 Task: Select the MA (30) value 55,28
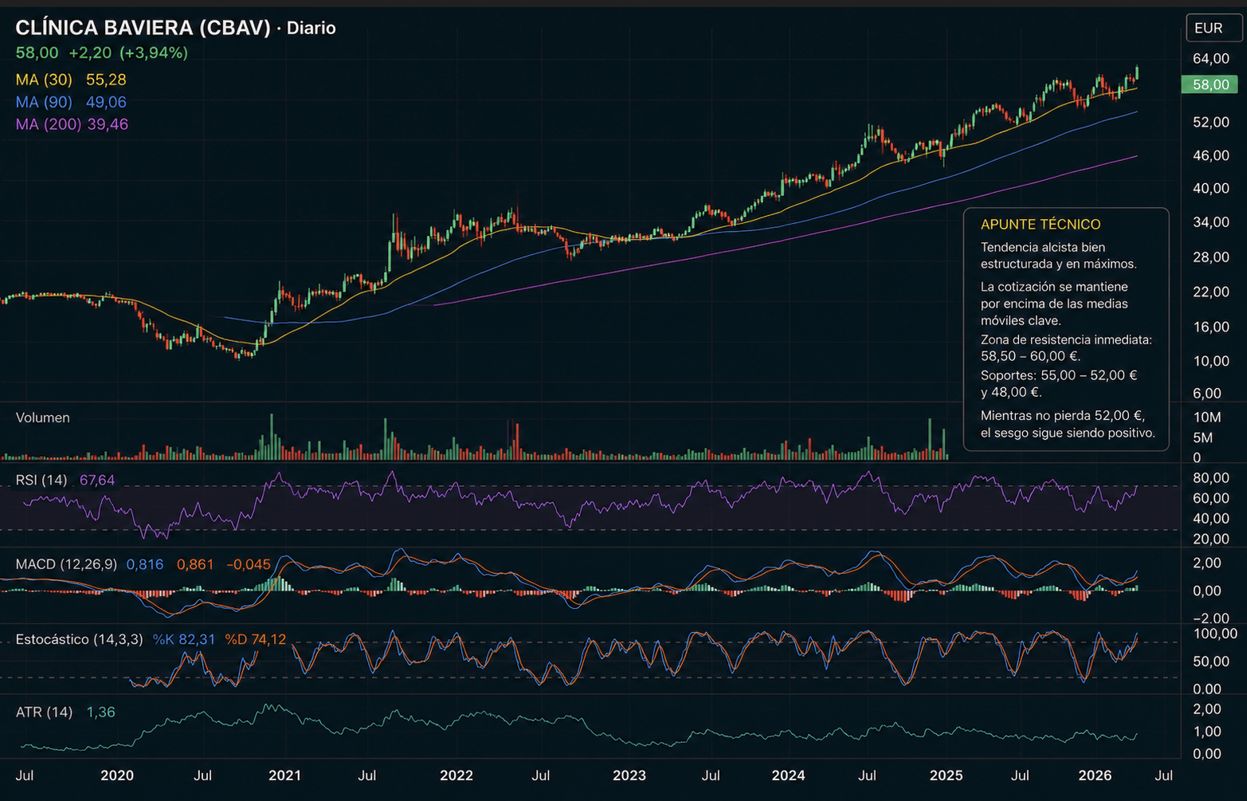coord(106,79)
